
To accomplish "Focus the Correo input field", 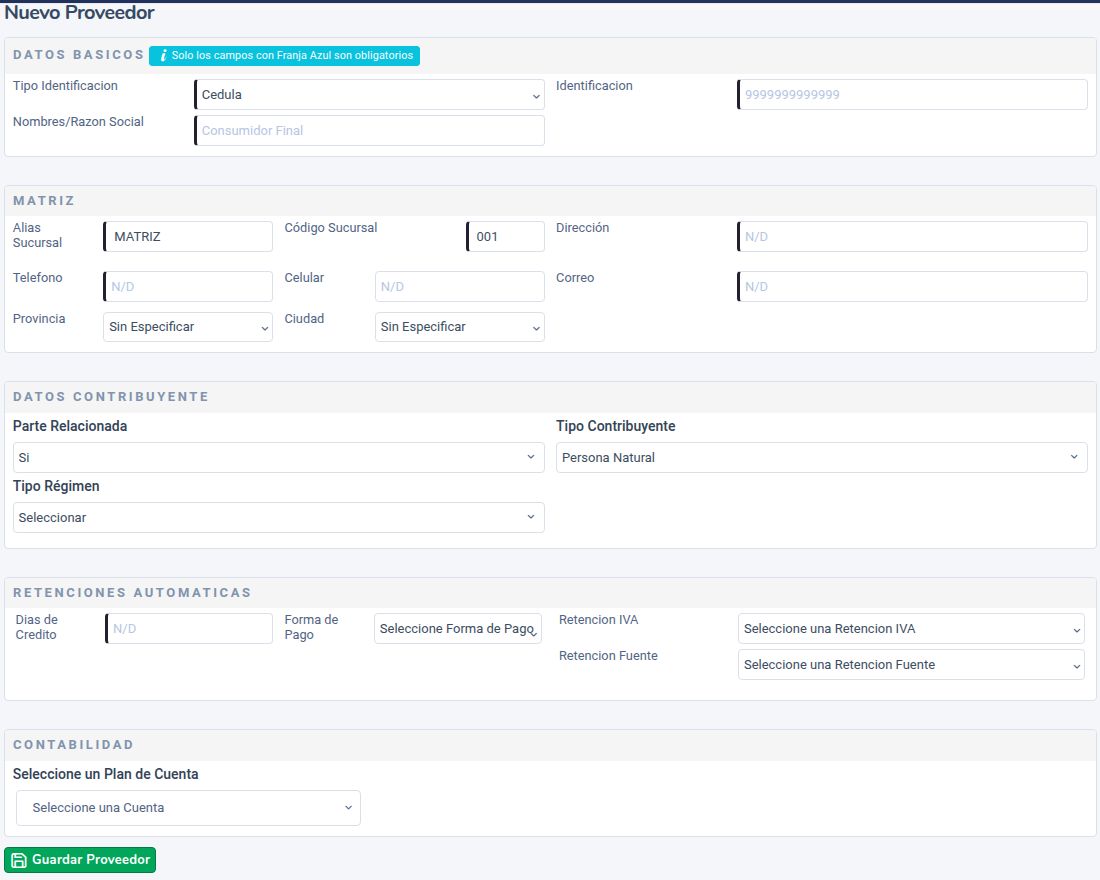I will [912, 286].
